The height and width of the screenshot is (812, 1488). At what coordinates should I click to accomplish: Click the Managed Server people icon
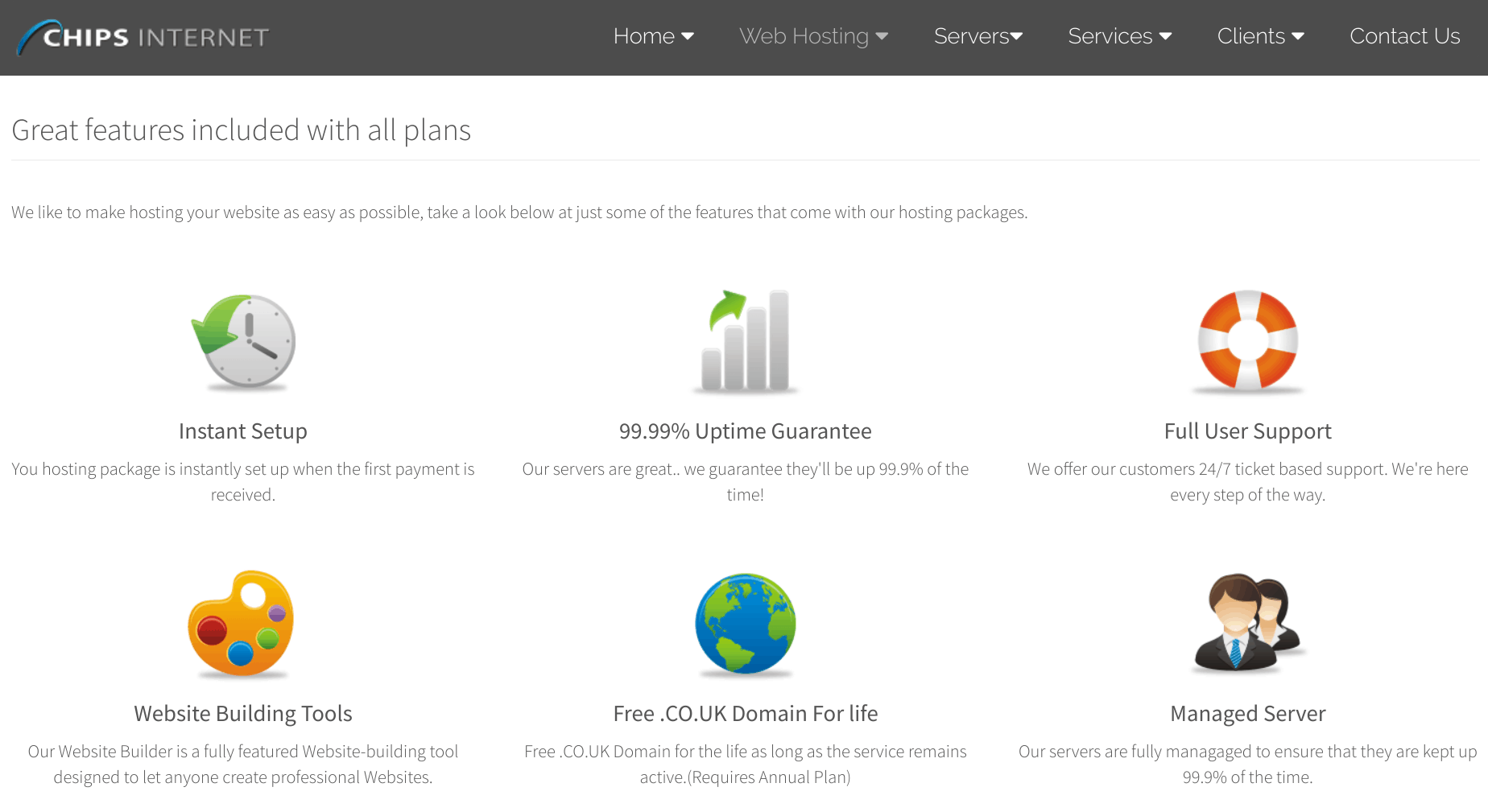pos(1248,624)
